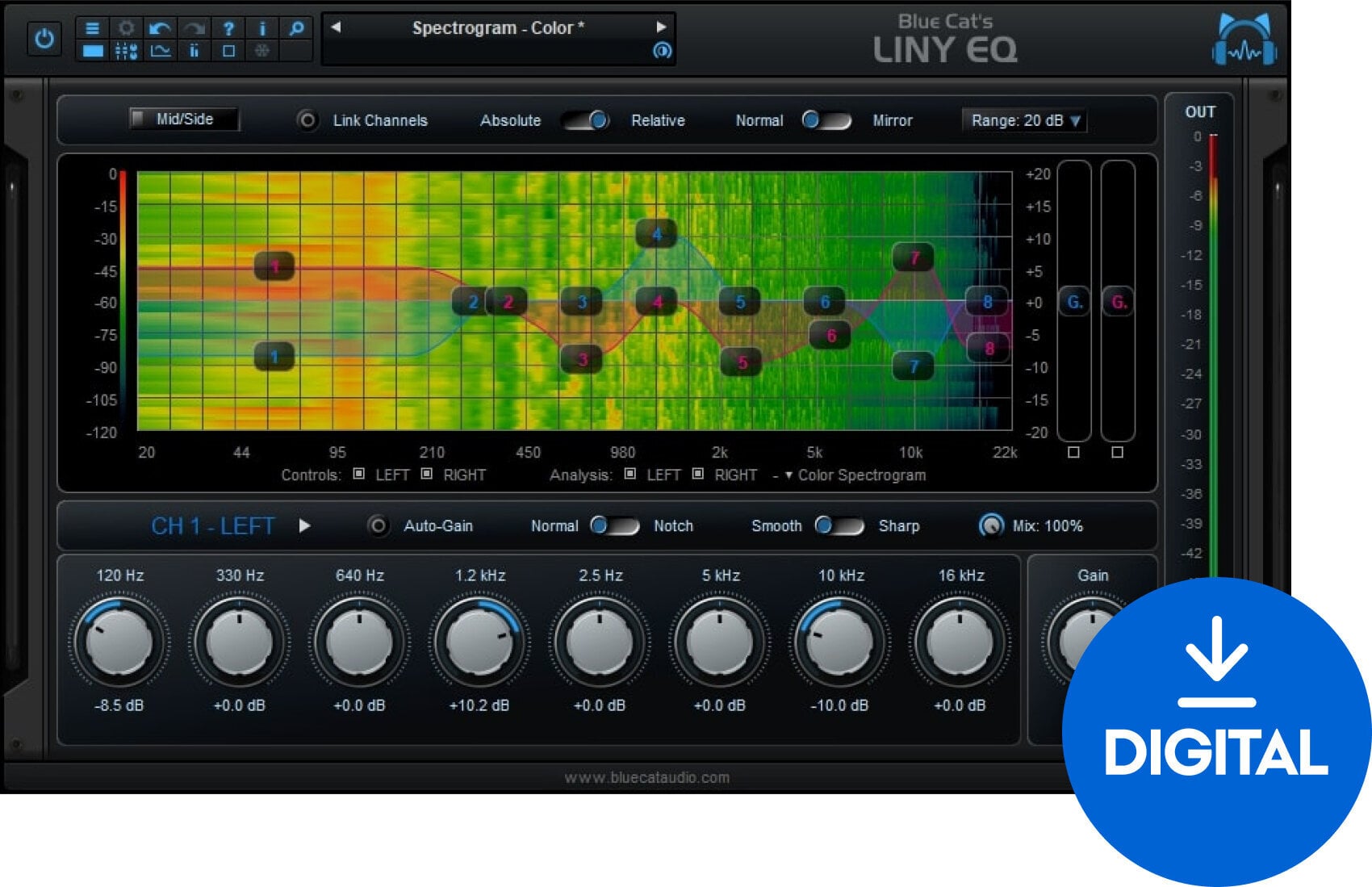Click the Redo arrow icon
Screen dimensions: 1372x887
(195, 28)
